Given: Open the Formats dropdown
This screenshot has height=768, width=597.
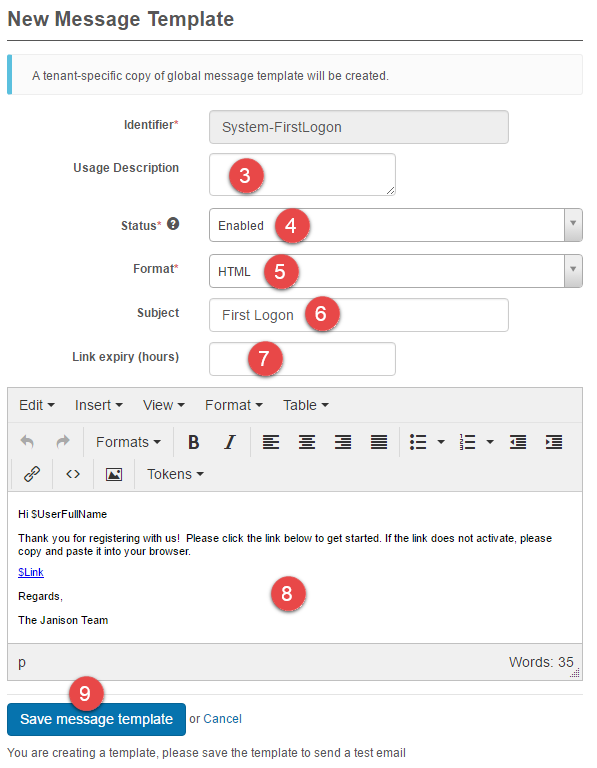Looking at the screenshot, I should click(x=128, y=442).
